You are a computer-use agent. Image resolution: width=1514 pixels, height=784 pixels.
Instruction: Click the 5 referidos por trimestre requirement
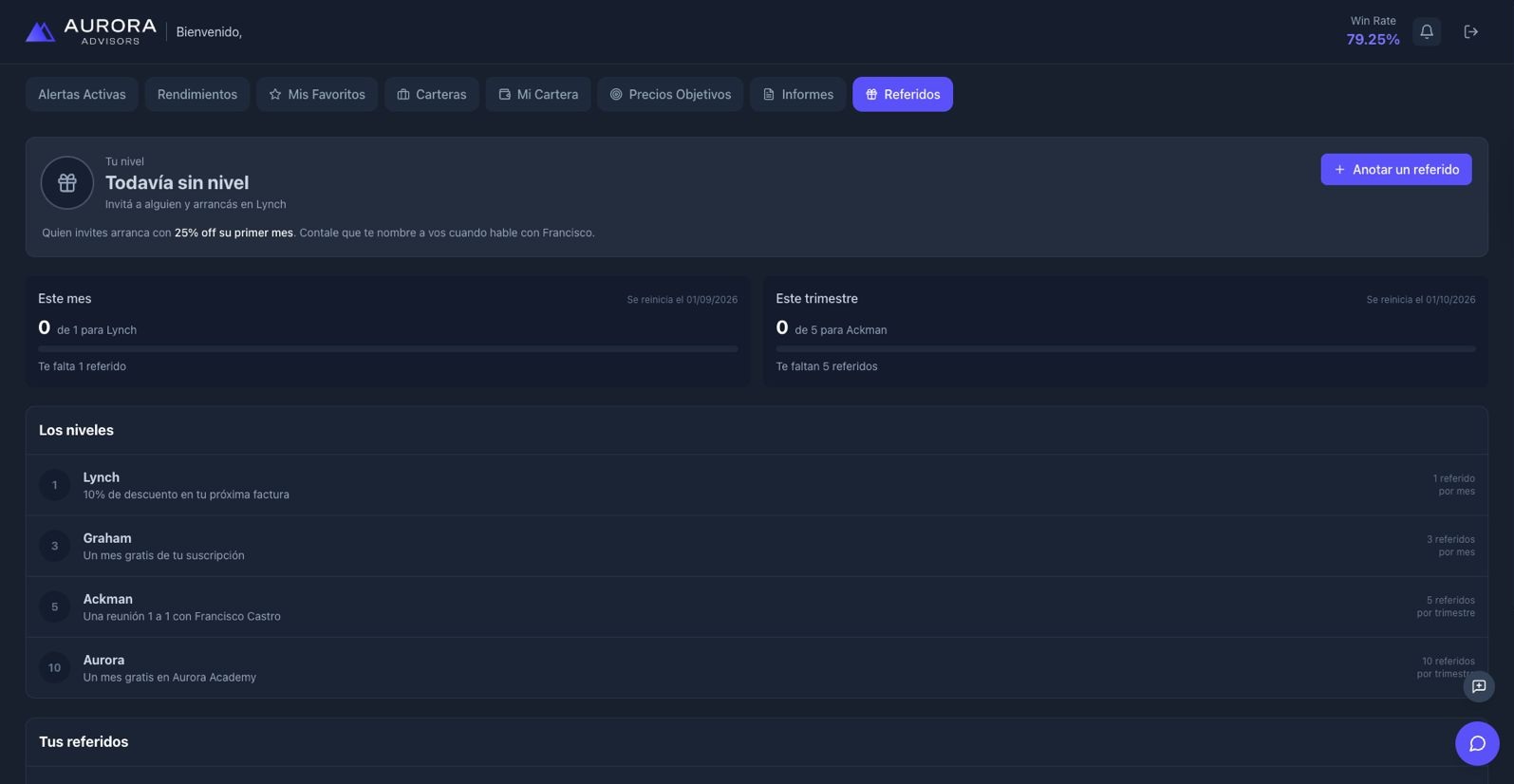pyautogui.click(x=1446, y=607)
